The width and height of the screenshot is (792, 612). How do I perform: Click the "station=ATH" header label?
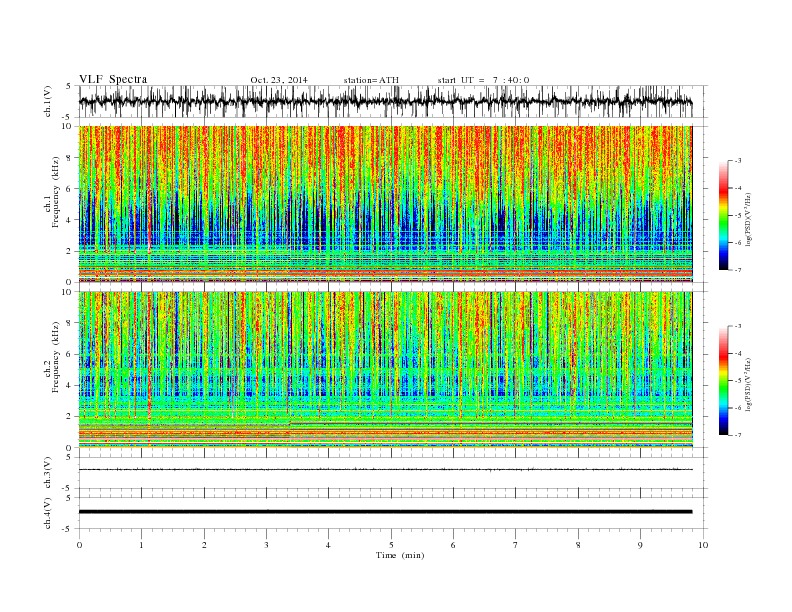coord(371,80)
